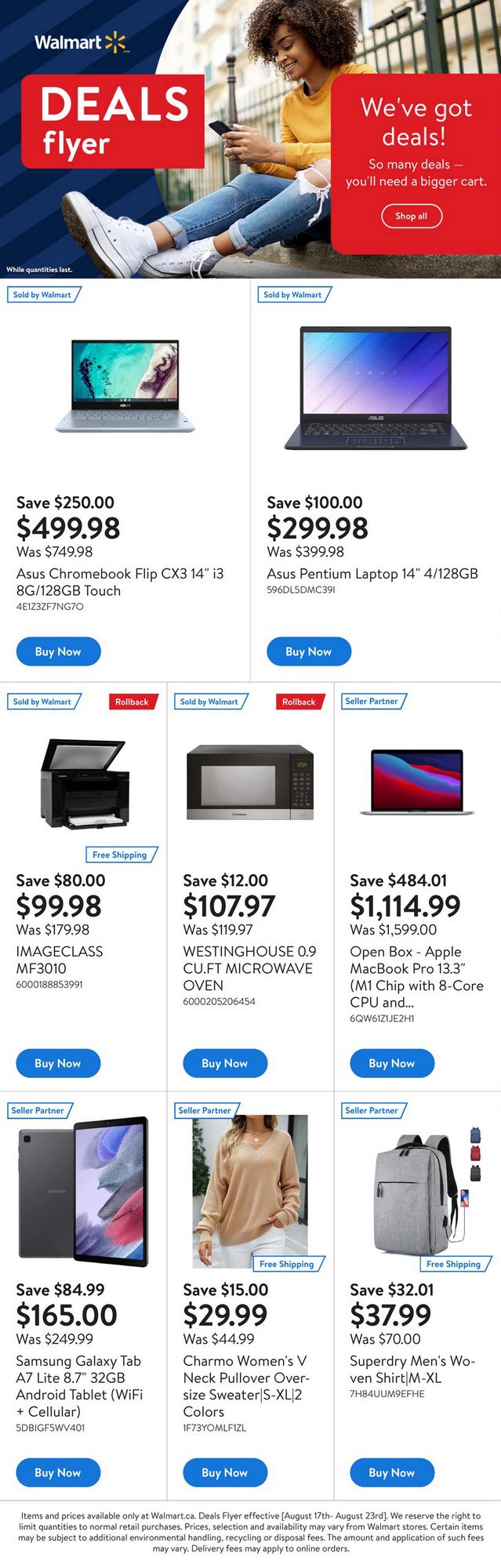
Task: Click the Seller Partner tag above the MacBook
Action: (x=372, y=701)
